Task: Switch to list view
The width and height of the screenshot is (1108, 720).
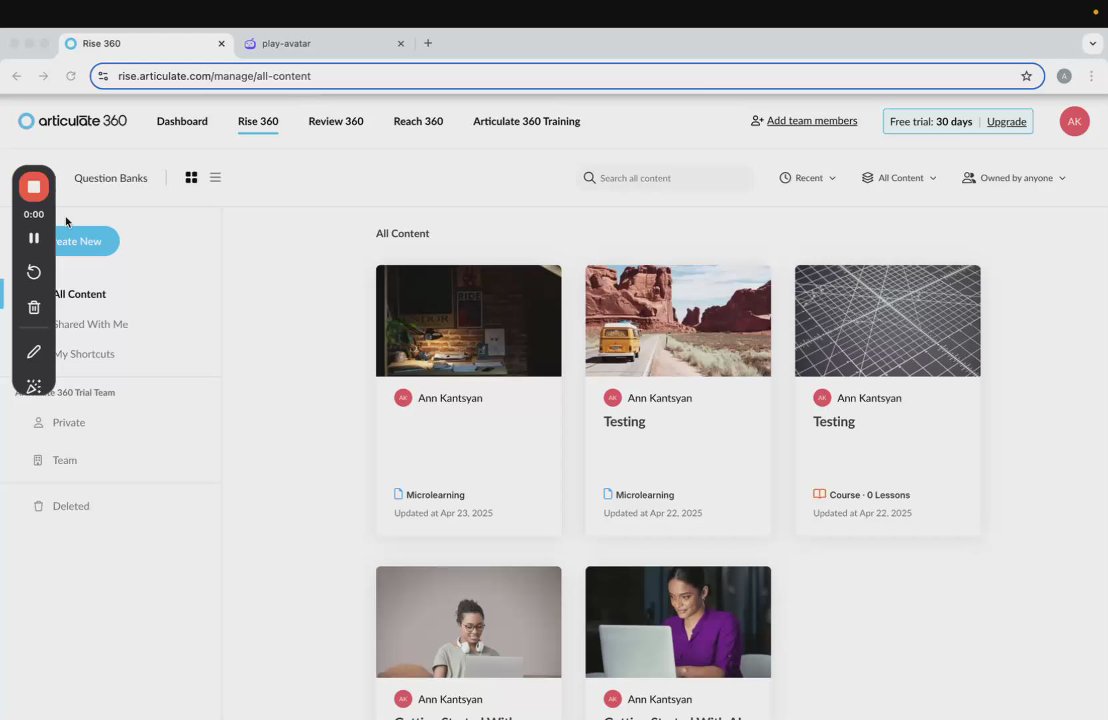Action: [216, 177]
